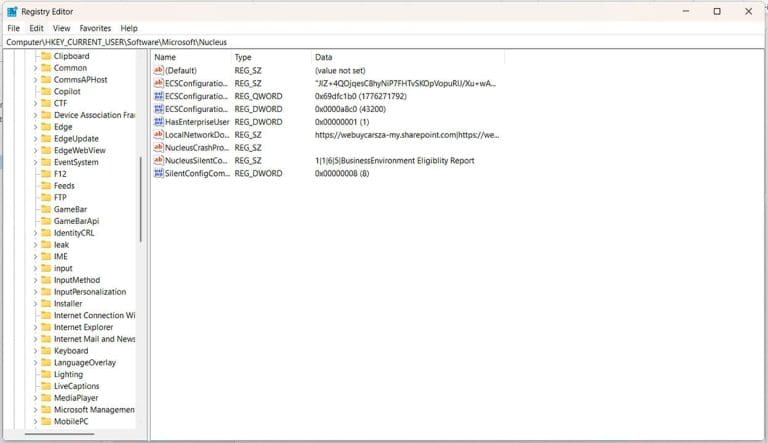Click the Registry Editor app icon in title bar
Screen dimensions: 768x443
pyautogui.click(x=12, y=11)
